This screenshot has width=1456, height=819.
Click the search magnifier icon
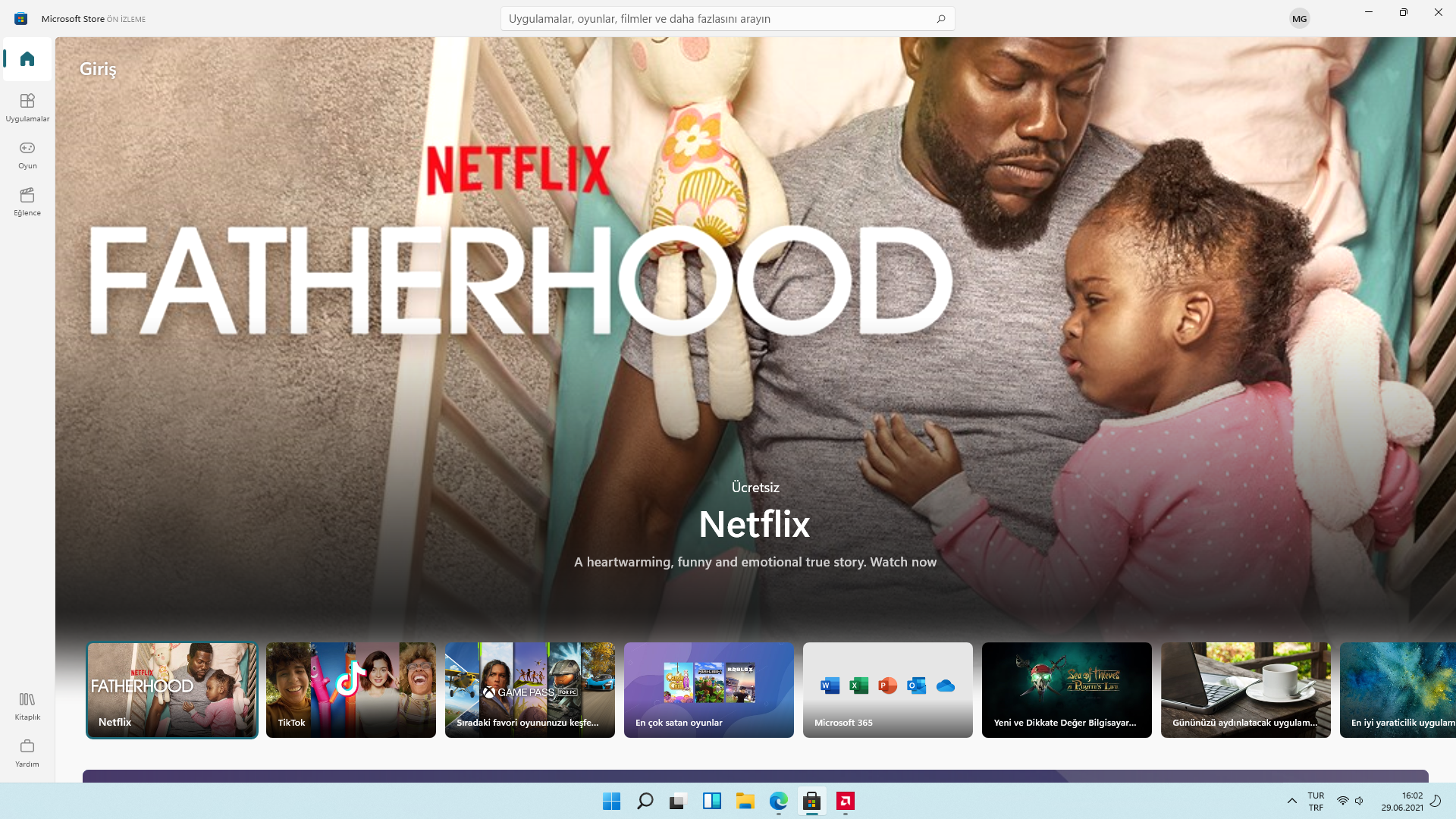point(940,19)
